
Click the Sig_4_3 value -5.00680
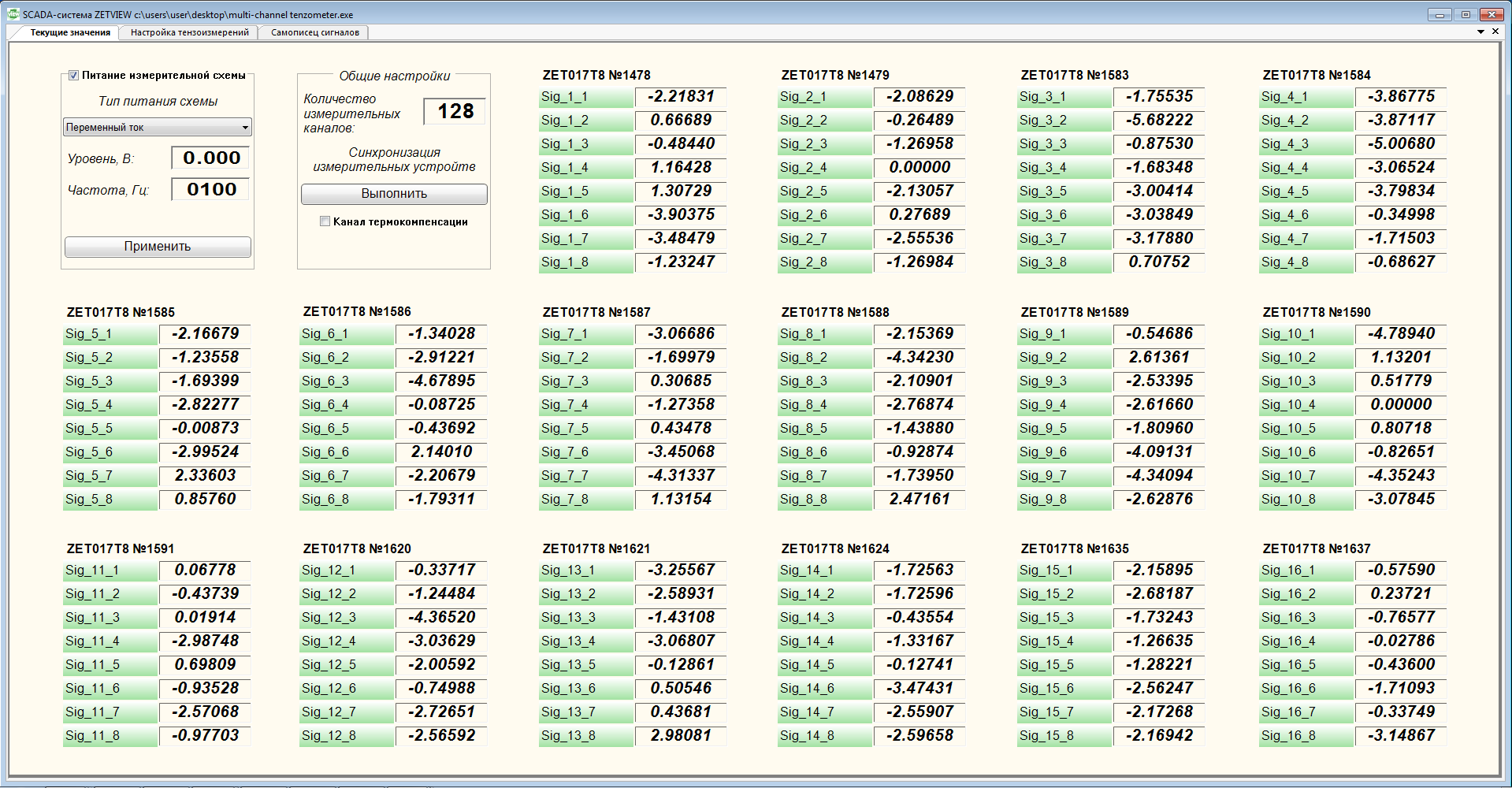[x=1401, y=144]
